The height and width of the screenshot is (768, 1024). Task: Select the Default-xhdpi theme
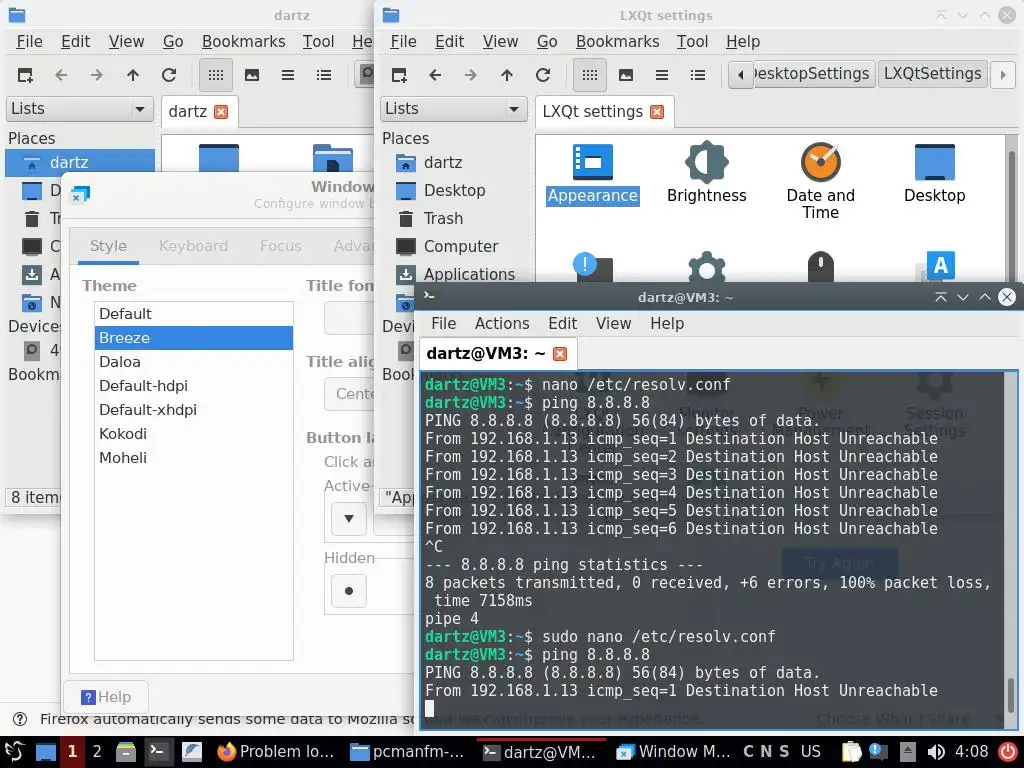194,410
